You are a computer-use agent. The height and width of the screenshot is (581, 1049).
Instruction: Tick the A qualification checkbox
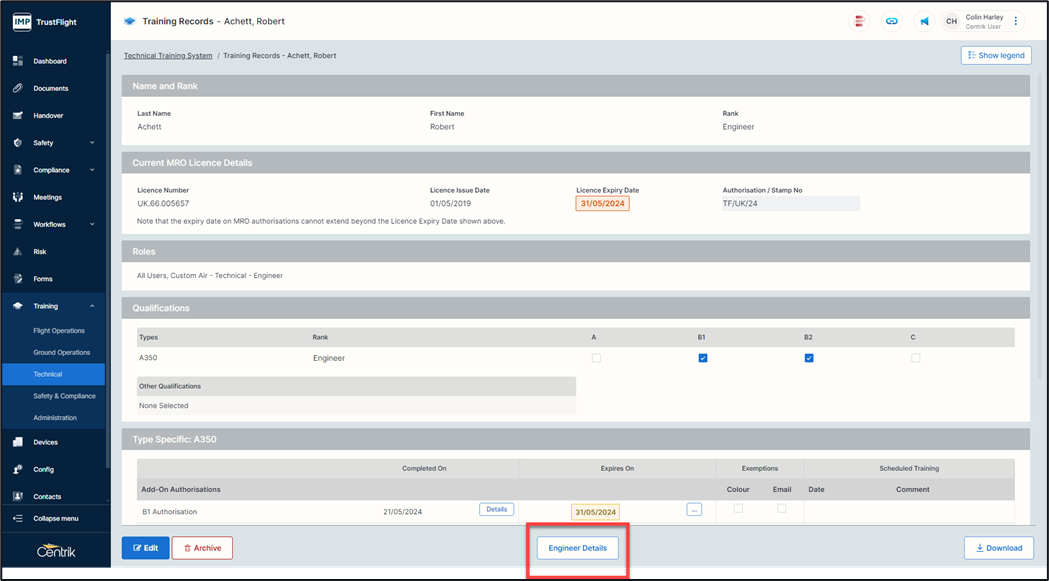coord(596,358)
